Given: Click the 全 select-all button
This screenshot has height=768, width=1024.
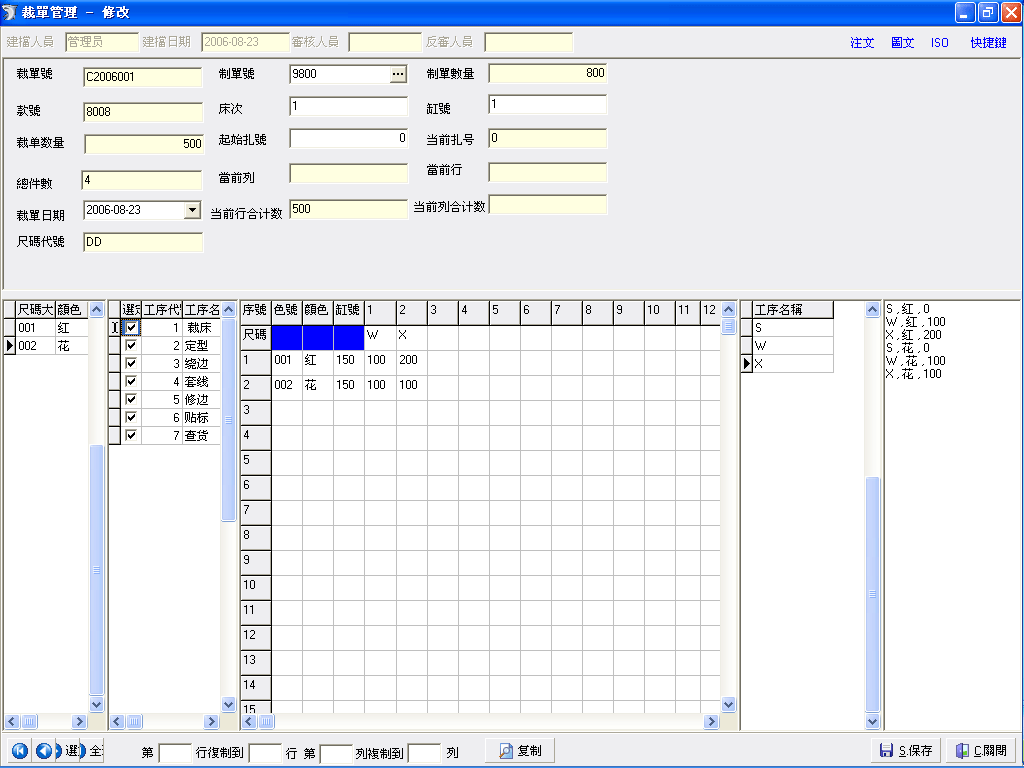Looking at the screenshot, I should click(x=96, y=750).
